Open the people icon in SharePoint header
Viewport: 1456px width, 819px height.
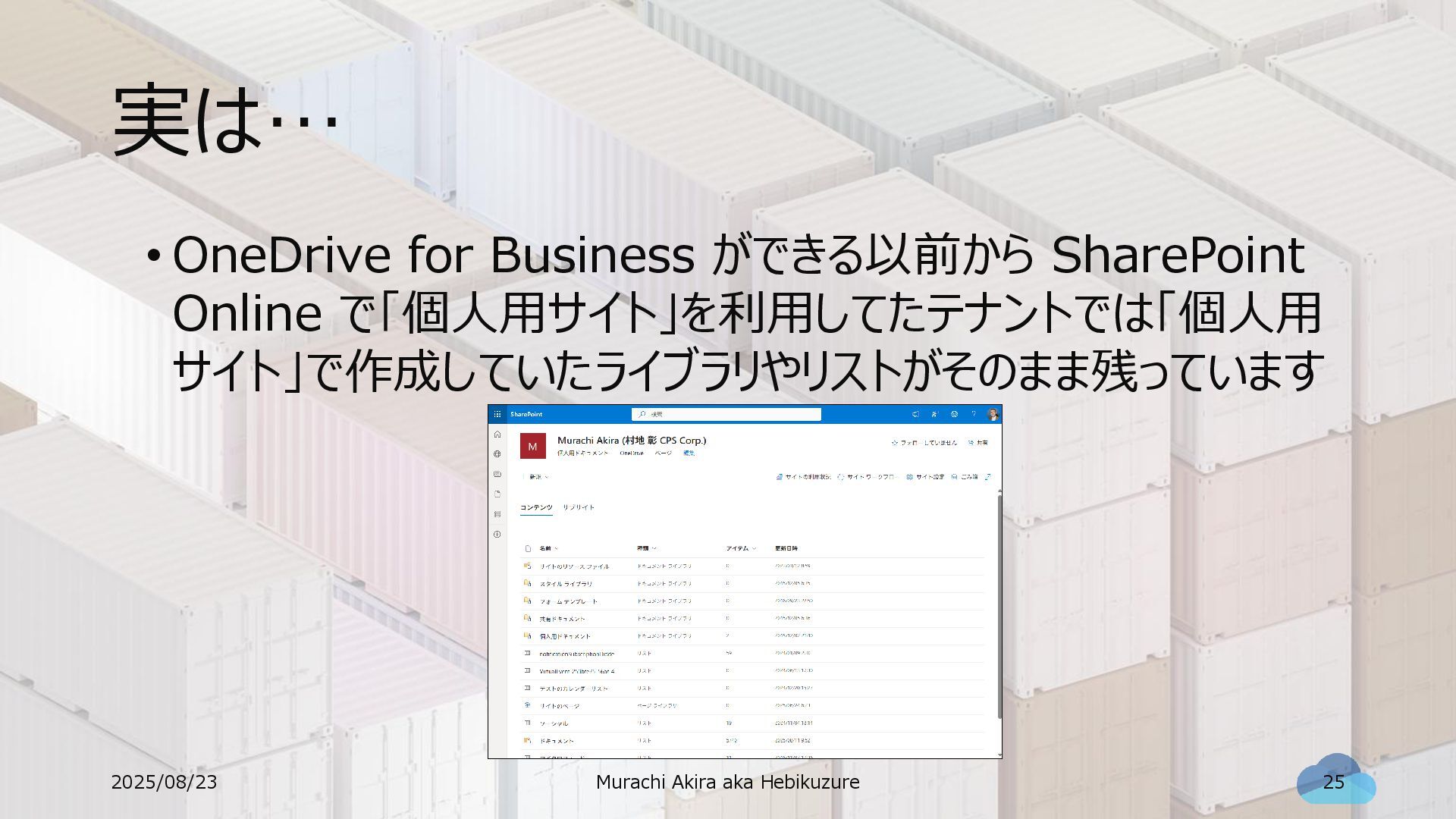point(934,414)
